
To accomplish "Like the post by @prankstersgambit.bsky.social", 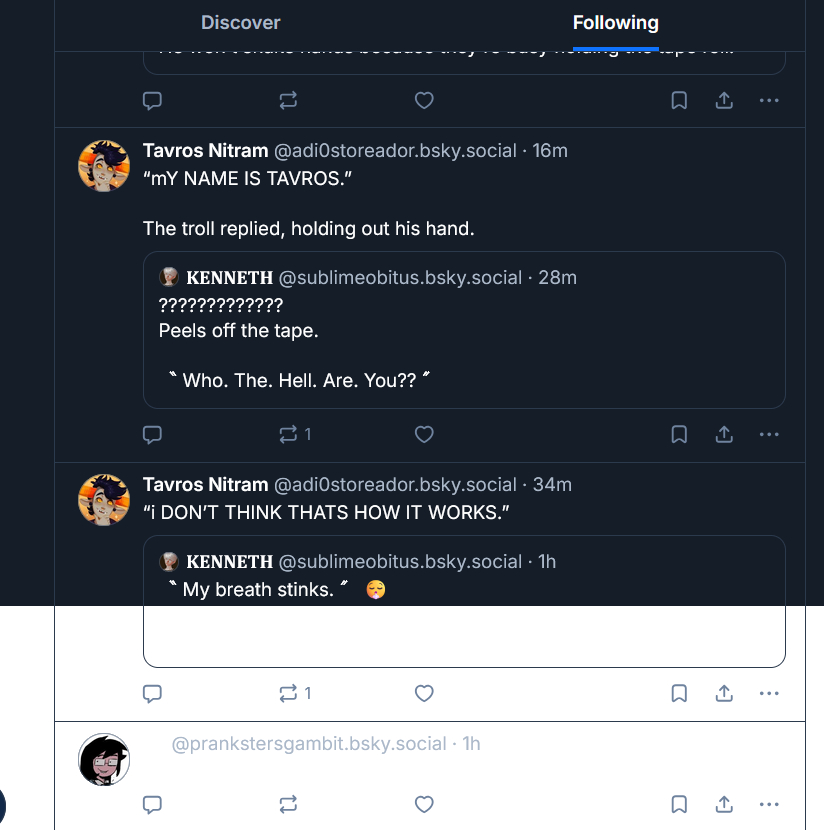I will pos(424,804).
